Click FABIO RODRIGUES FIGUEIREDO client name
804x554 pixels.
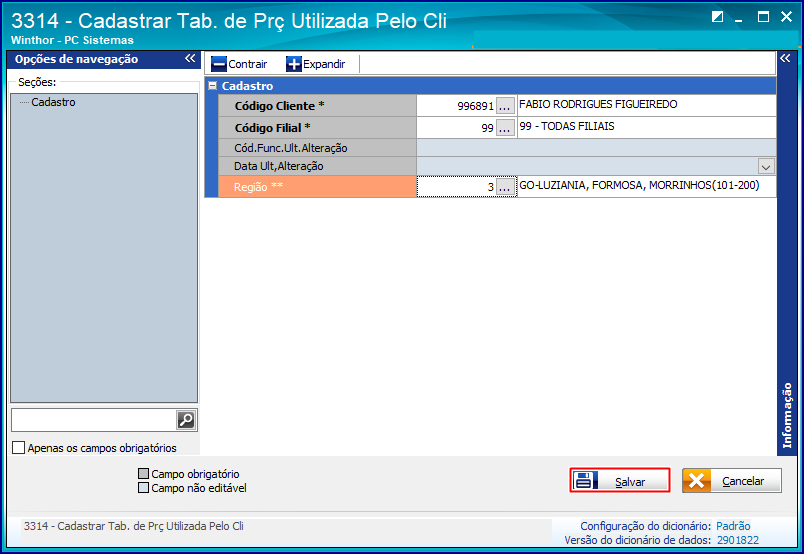click(598, 104)
